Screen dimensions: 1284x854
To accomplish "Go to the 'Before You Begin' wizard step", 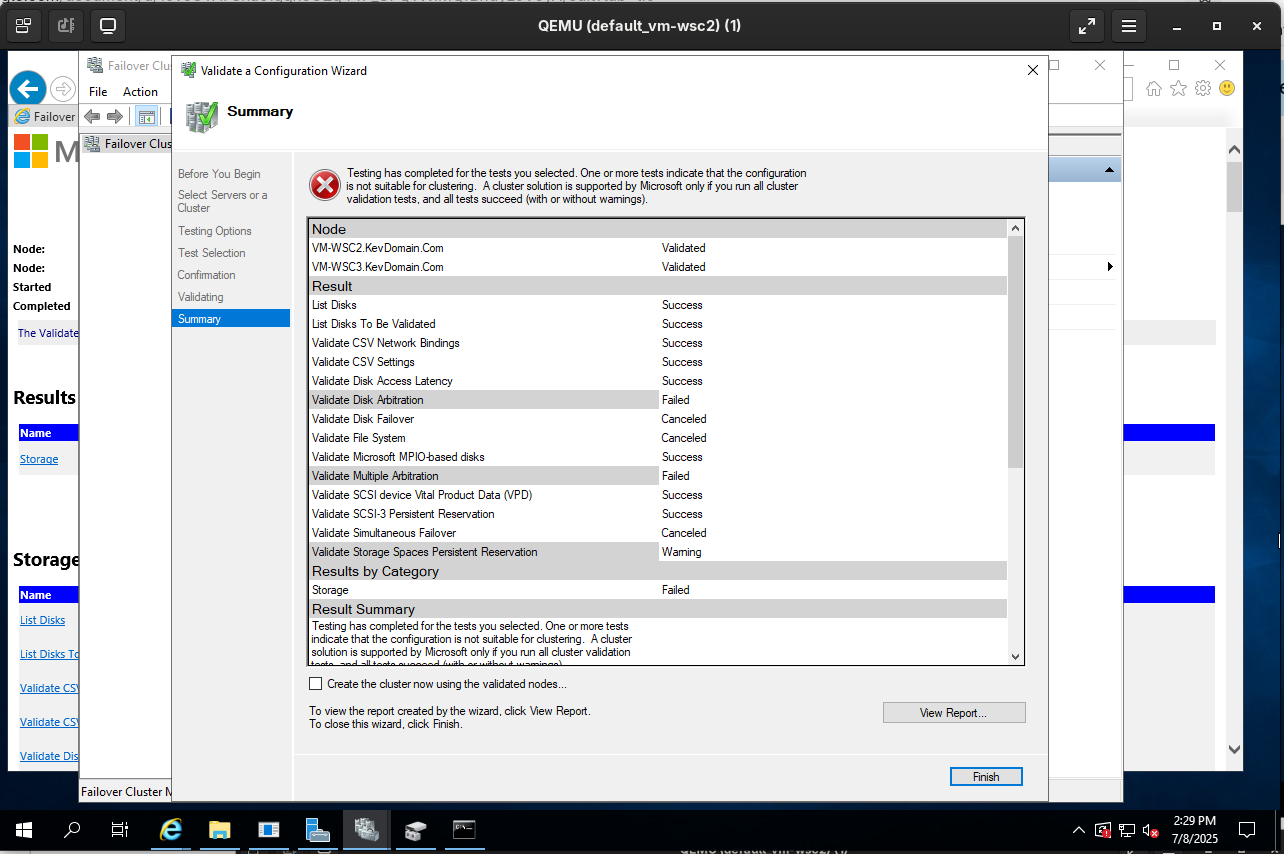I will click(x=219, y=174).
